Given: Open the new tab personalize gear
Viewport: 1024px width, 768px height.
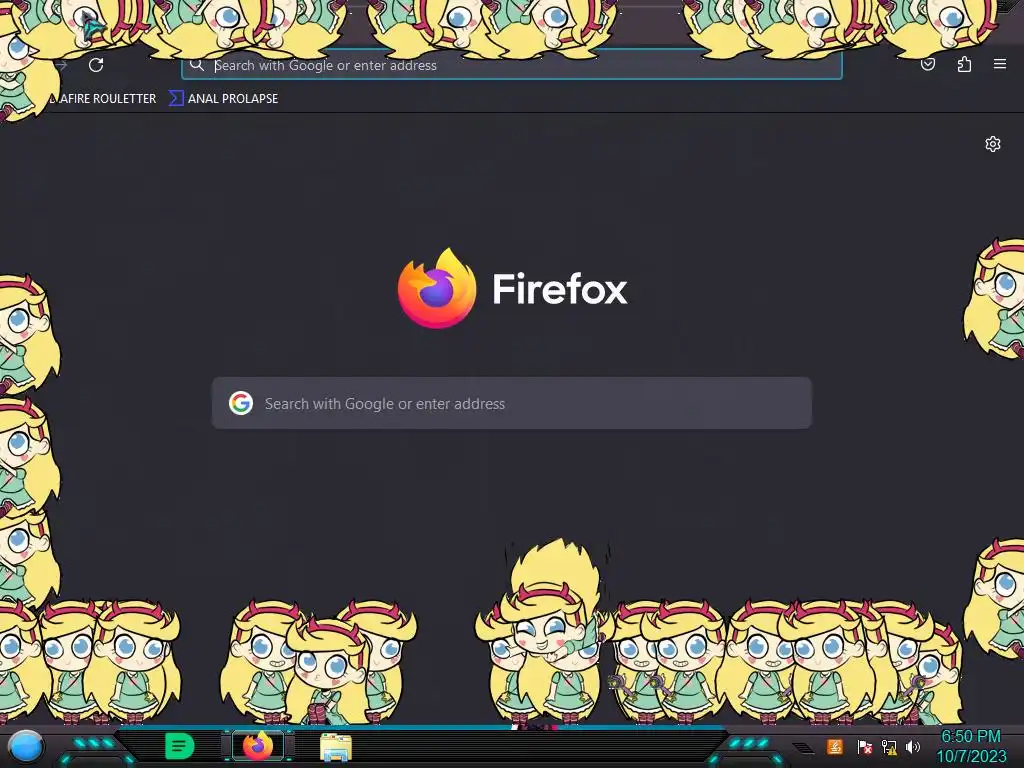Looking at the screenshot, I should [x=993, y=144].
